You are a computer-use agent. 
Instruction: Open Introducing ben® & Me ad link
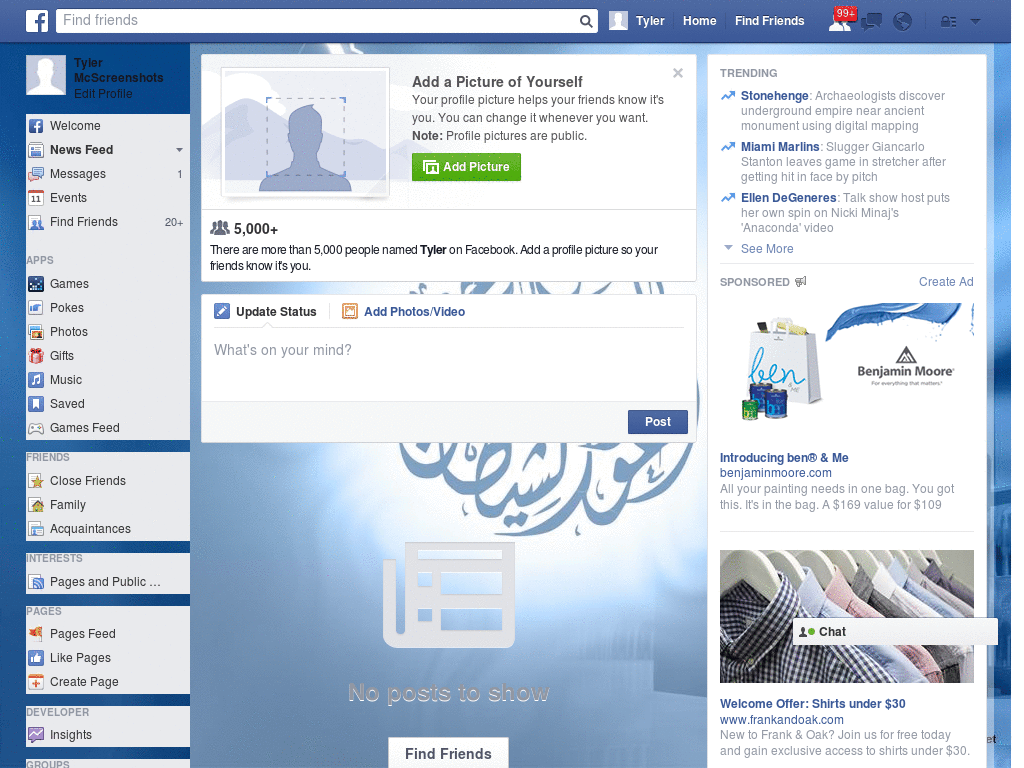[x=784, y=458]
